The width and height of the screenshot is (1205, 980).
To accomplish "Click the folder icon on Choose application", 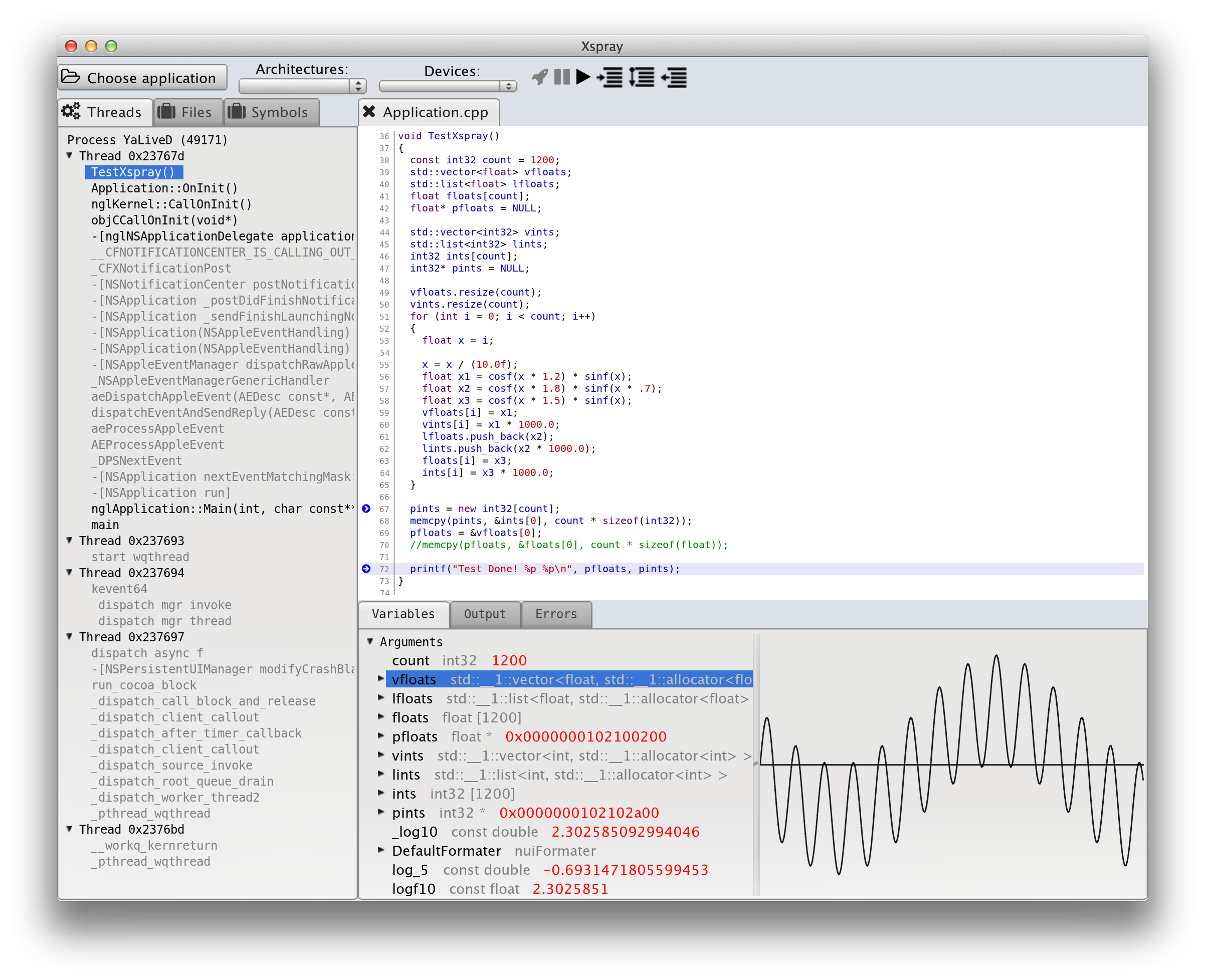I will [71, 77].
